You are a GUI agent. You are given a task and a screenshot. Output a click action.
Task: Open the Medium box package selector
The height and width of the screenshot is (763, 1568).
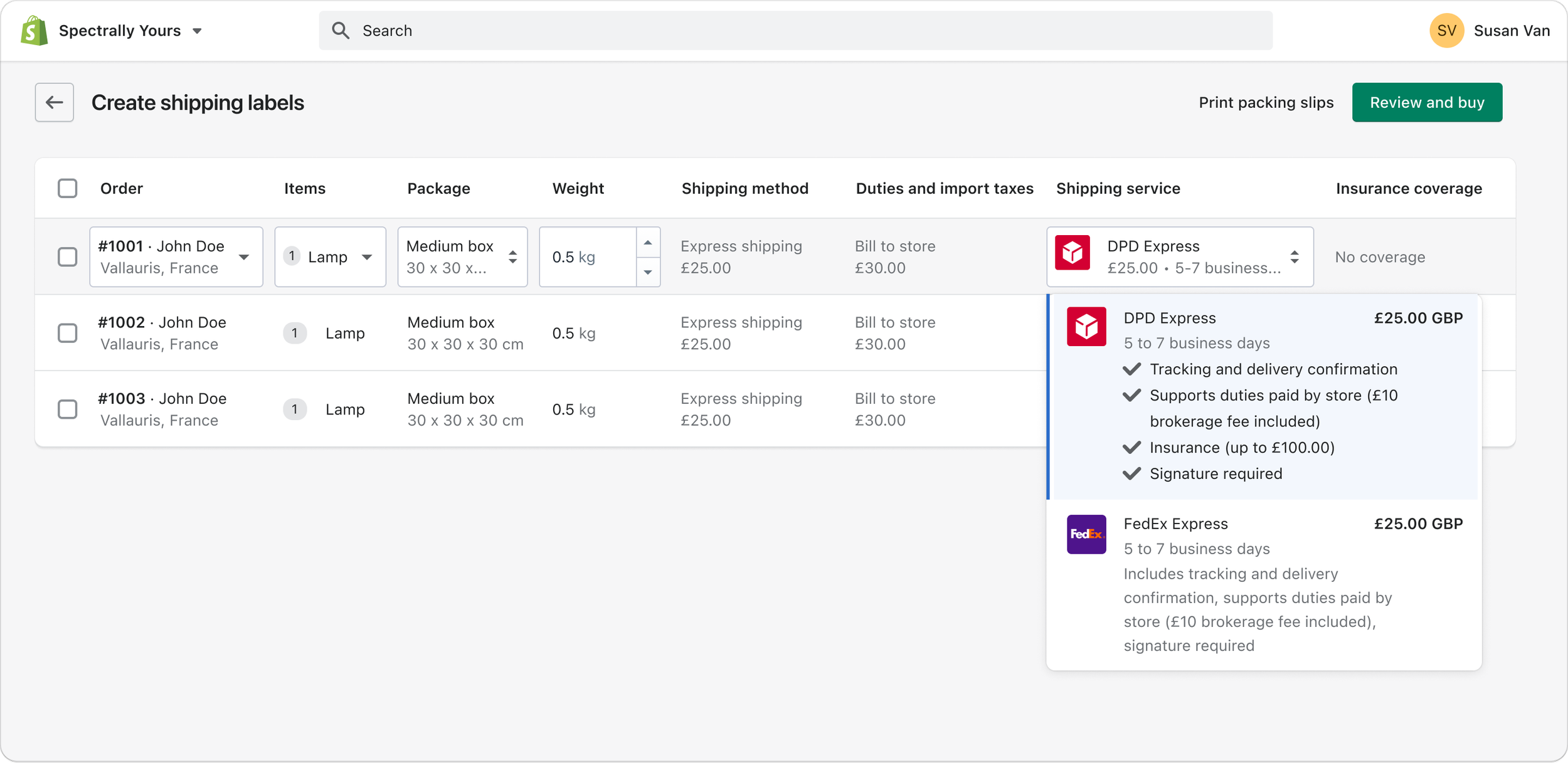[x=462, y=257]
